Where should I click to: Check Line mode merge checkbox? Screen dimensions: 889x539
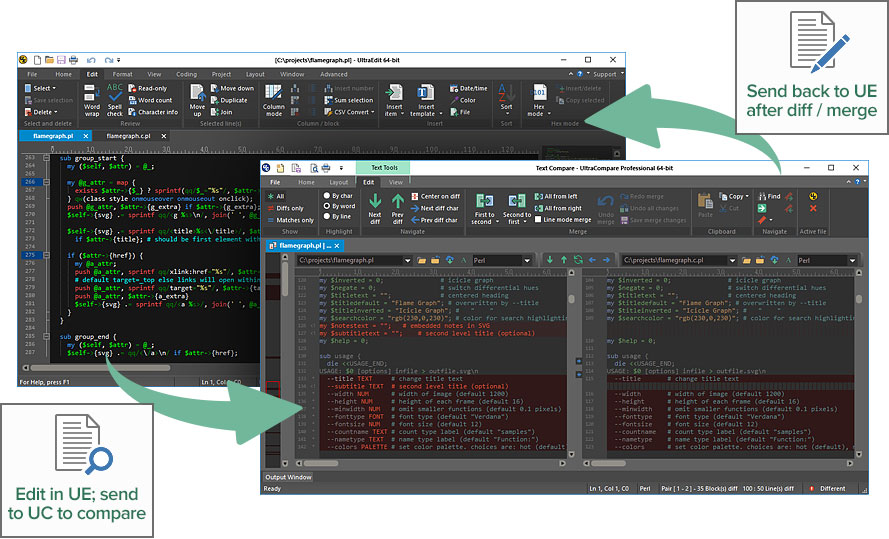point(538,219)
